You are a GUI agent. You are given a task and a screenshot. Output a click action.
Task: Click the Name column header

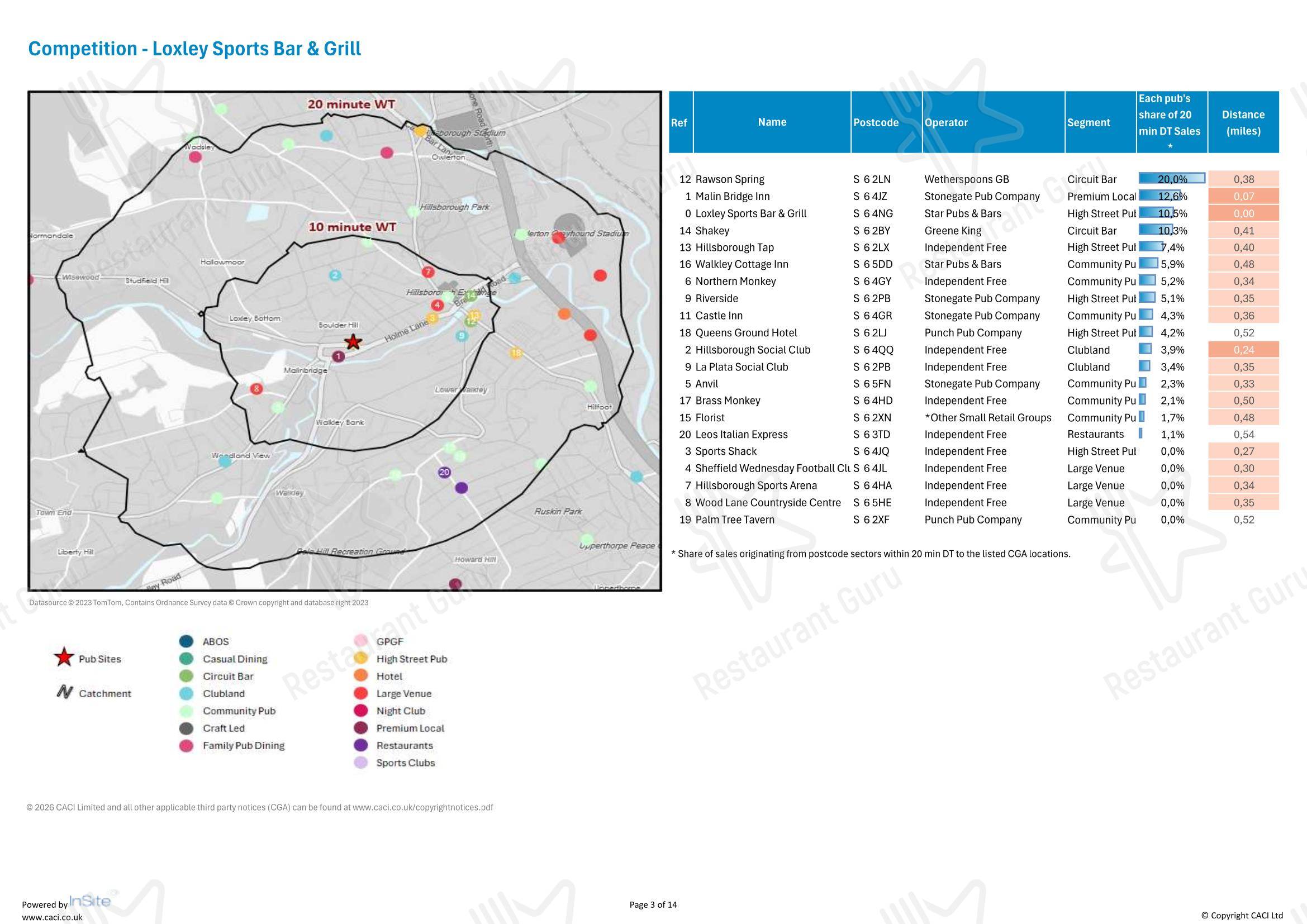(772, 122)
